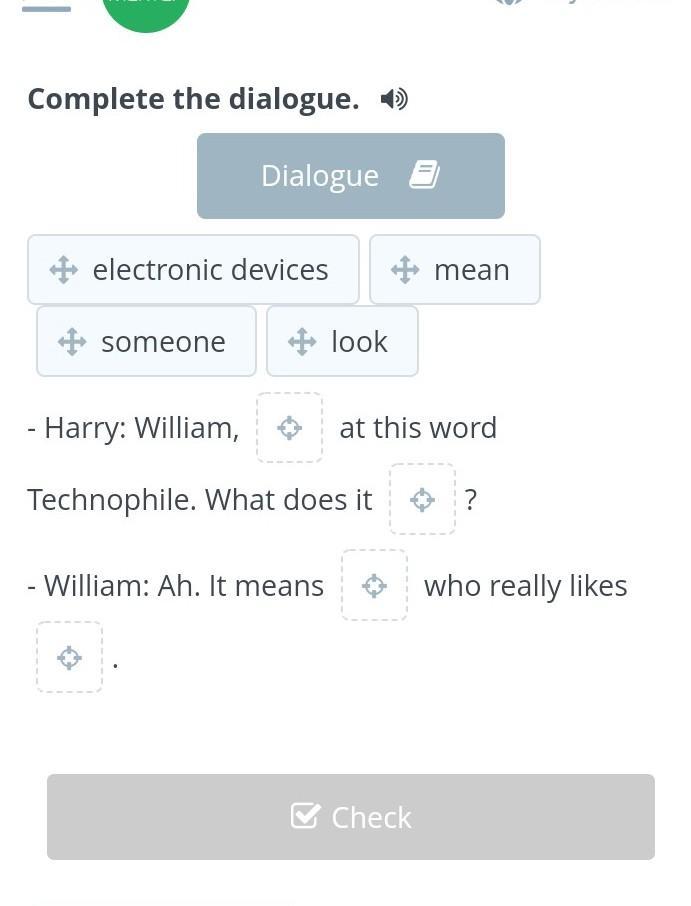Open the Dialogue panel
This screenshot has width=691, height=906.
pos(350,176)
